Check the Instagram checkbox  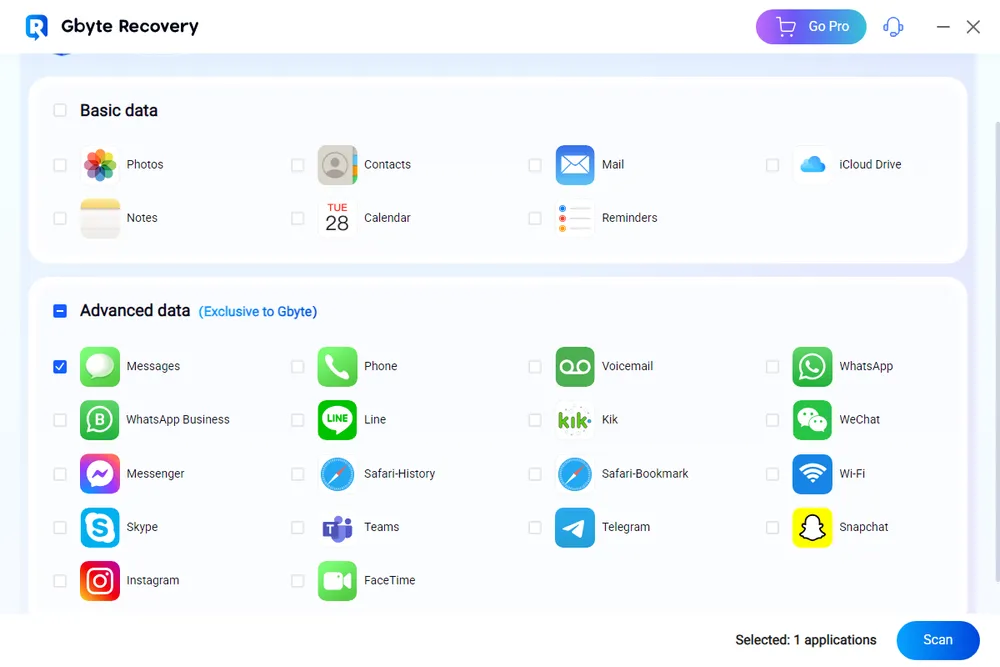click(x=60, y=581)
